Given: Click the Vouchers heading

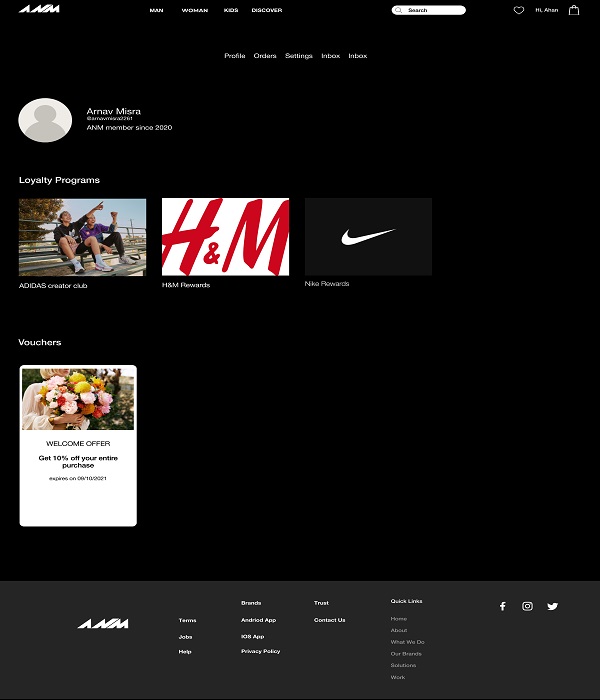Looking at the screenshot, I should (x=40, y=342).
